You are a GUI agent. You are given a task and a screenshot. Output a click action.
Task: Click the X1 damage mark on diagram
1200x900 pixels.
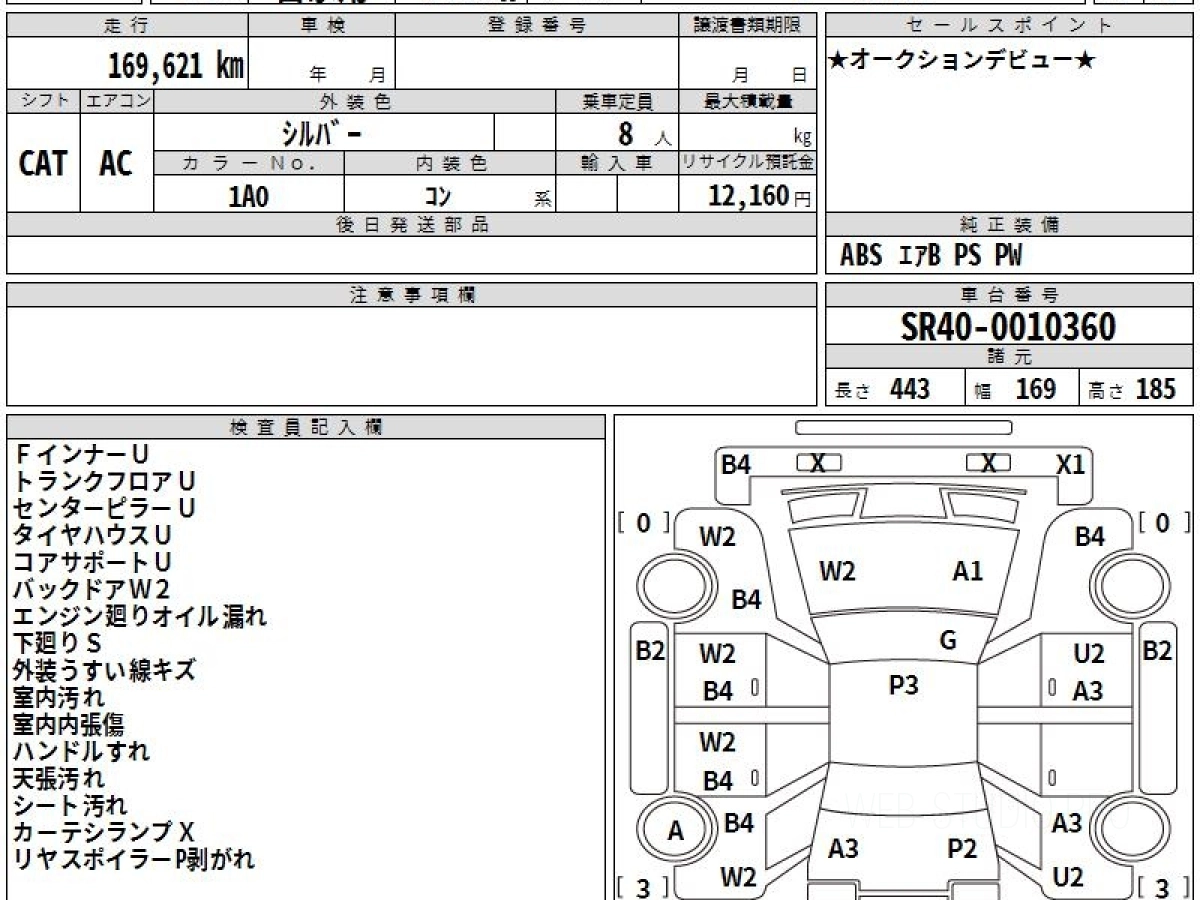point(1070,465)
